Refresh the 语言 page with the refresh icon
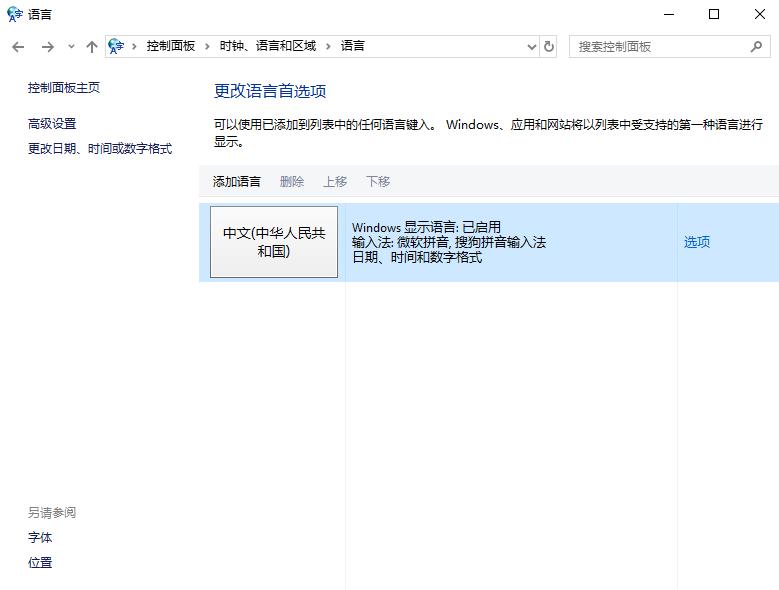779x590 pixels. (549, 47)
